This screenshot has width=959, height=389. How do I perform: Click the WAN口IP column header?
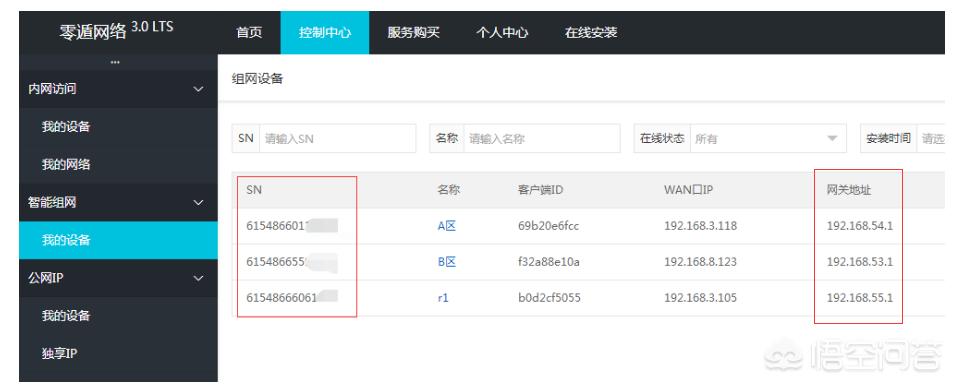(688, 190)
